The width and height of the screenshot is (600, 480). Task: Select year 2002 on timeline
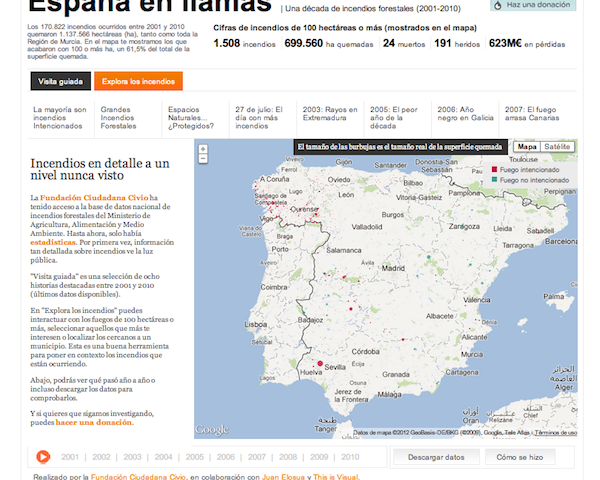[101, 457]
